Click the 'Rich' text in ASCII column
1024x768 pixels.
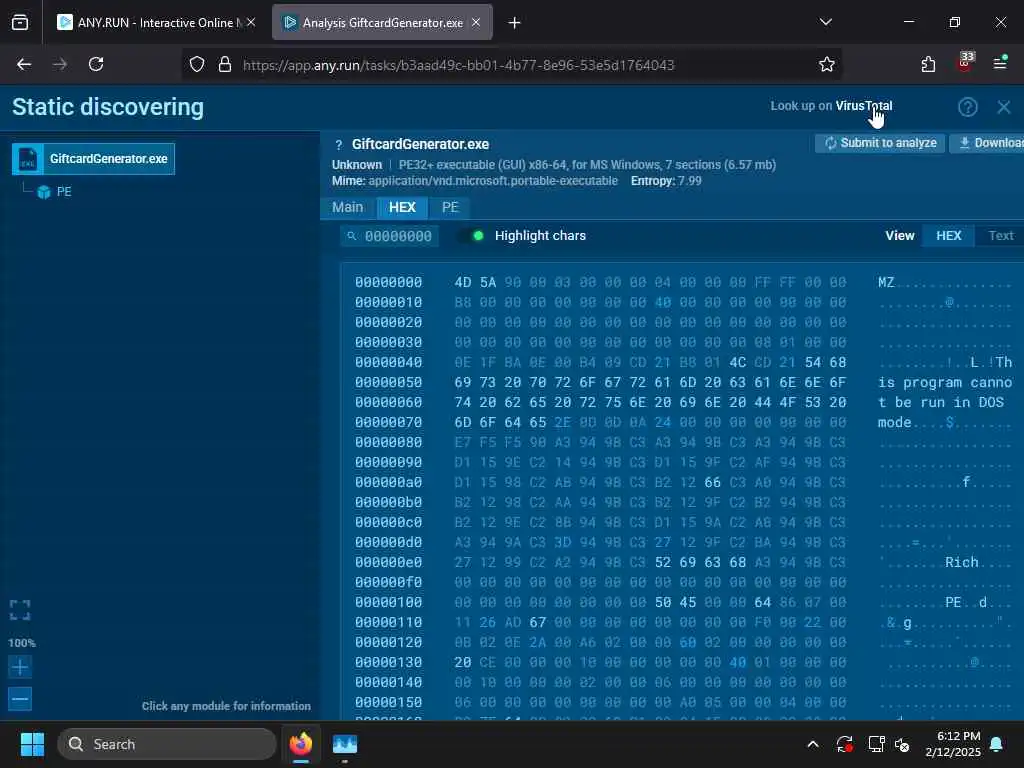click(961, 562)
